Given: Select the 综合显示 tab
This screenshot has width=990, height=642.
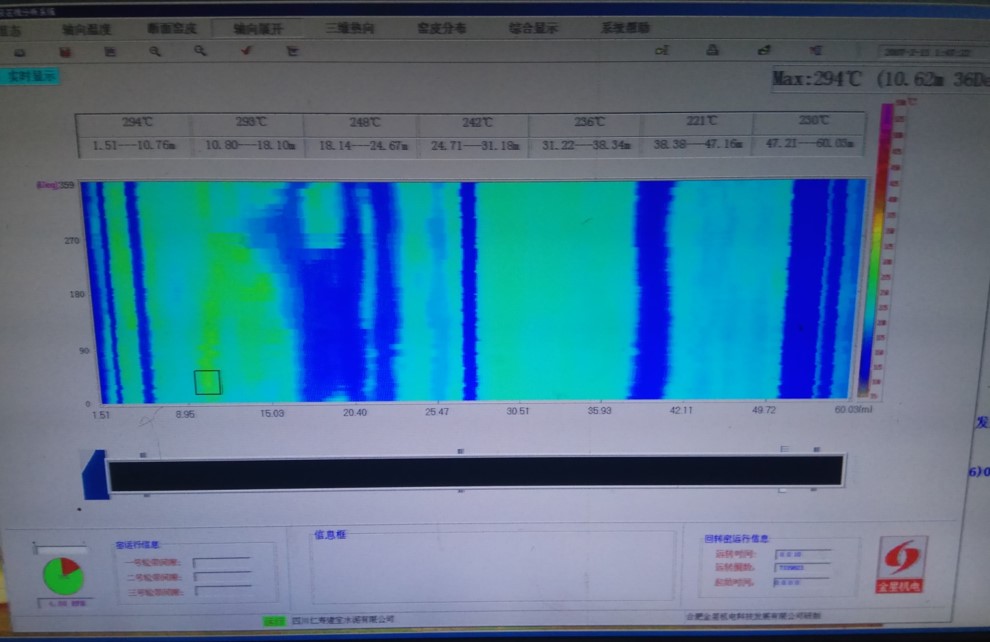Looking at the screenshot, I should (534, 29).
